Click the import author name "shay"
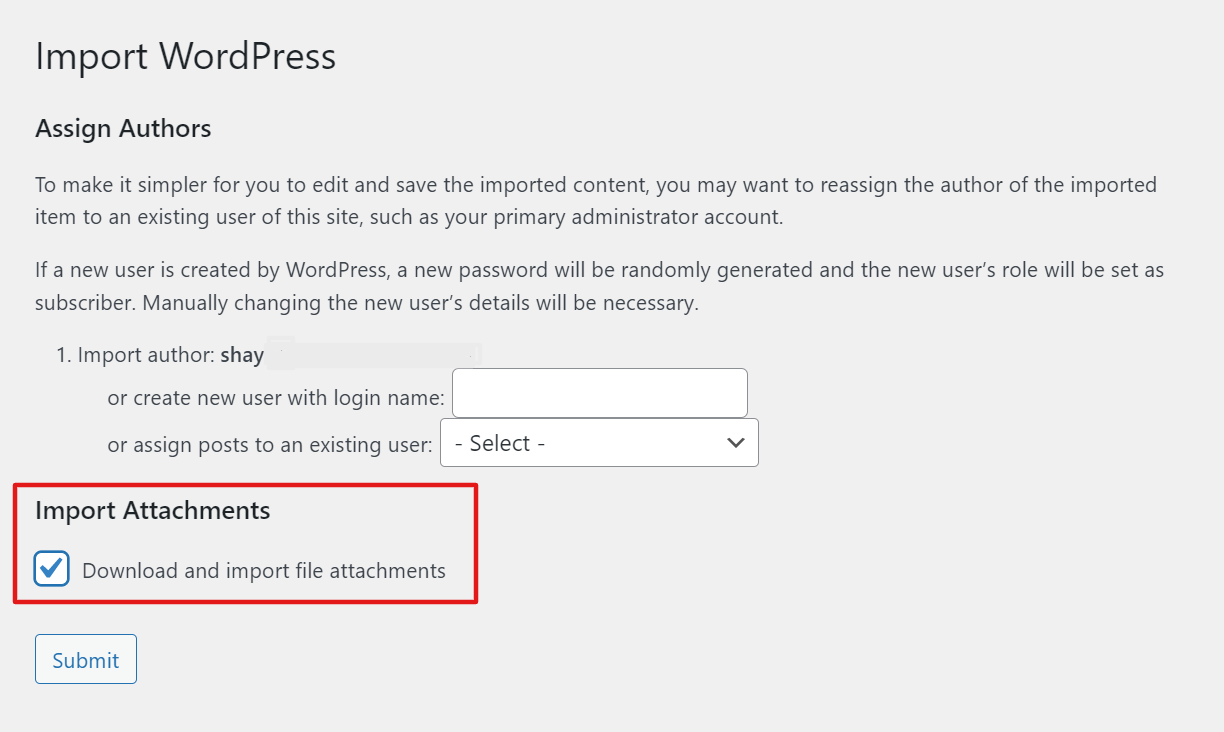This screenshot has width=1224, height=732. coord(242,355)
